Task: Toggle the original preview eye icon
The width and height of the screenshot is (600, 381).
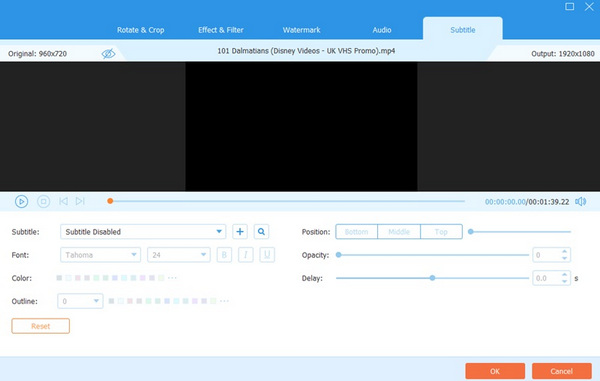Action: [x=108, y=54]
